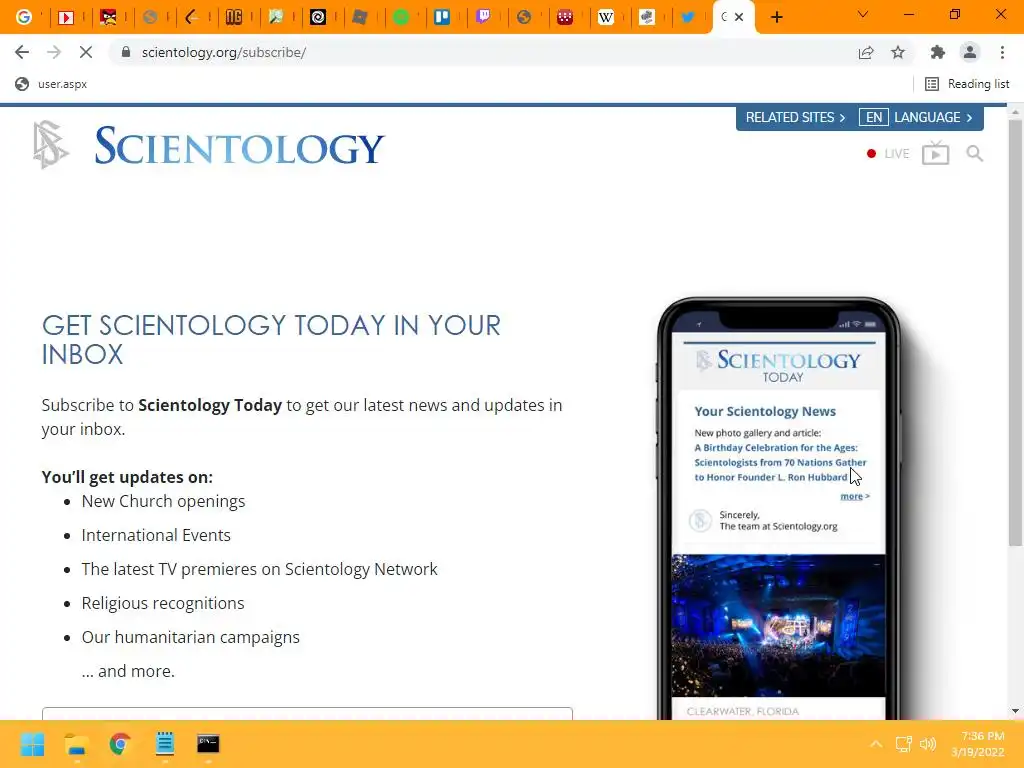Open the Windows Start menu
Image resolution: width=1024 pixels, height=768 pixels.
32,744
